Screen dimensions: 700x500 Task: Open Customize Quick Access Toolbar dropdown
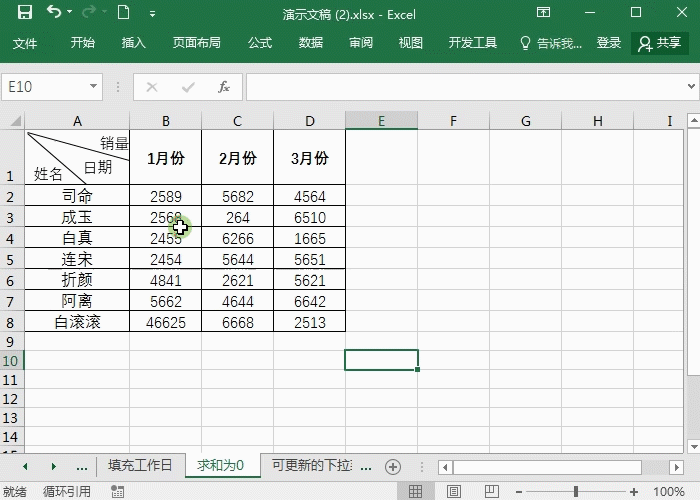coord(152,14)
